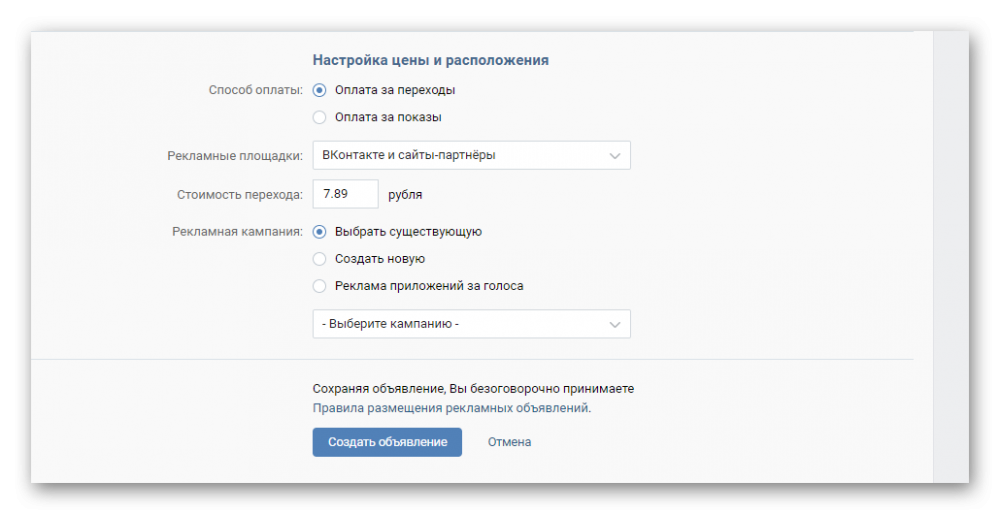Select the 'Оплата за показы' payment option

pos(320,117)
